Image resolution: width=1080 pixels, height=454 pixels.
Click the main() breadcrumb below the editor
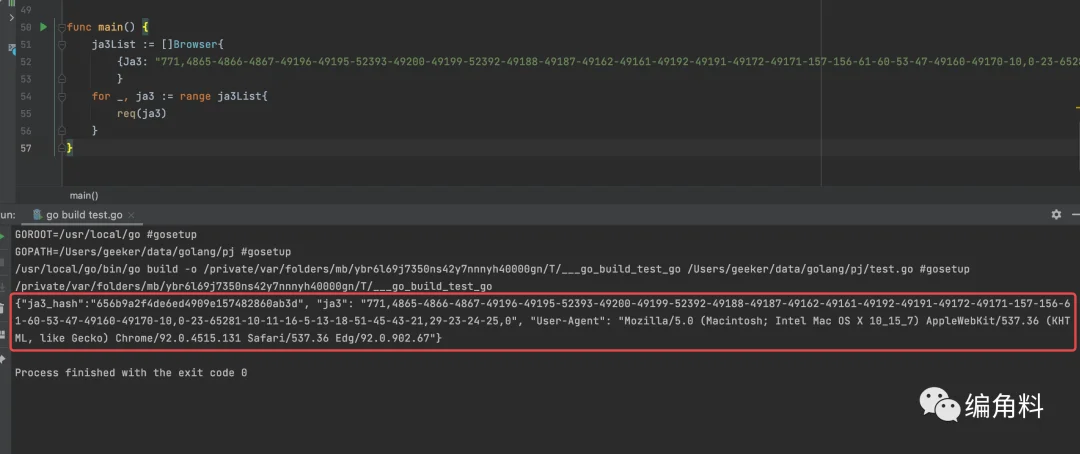coord(84,196)
